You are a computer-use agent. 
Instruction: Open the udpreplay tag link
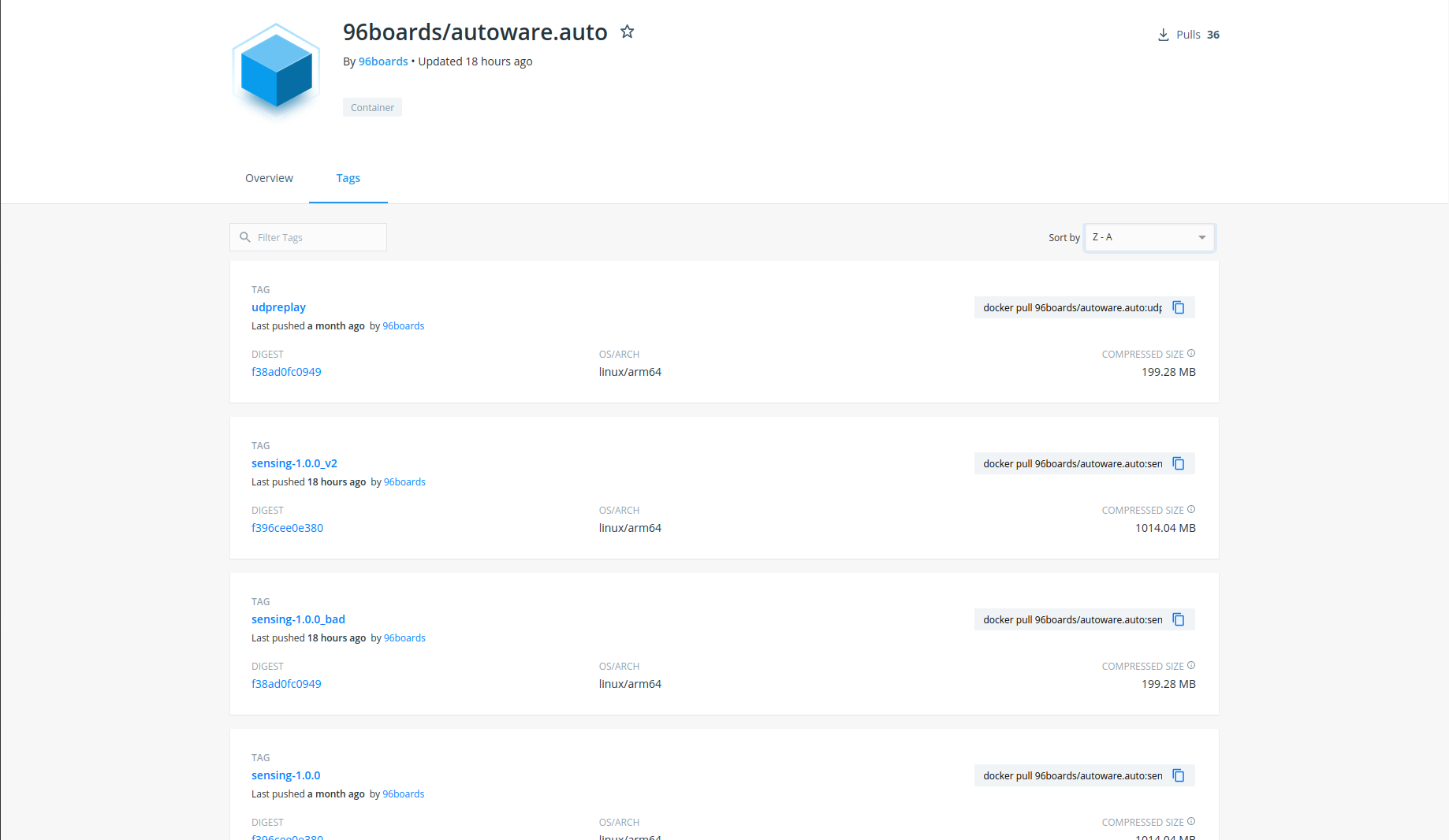click(278, 307)
